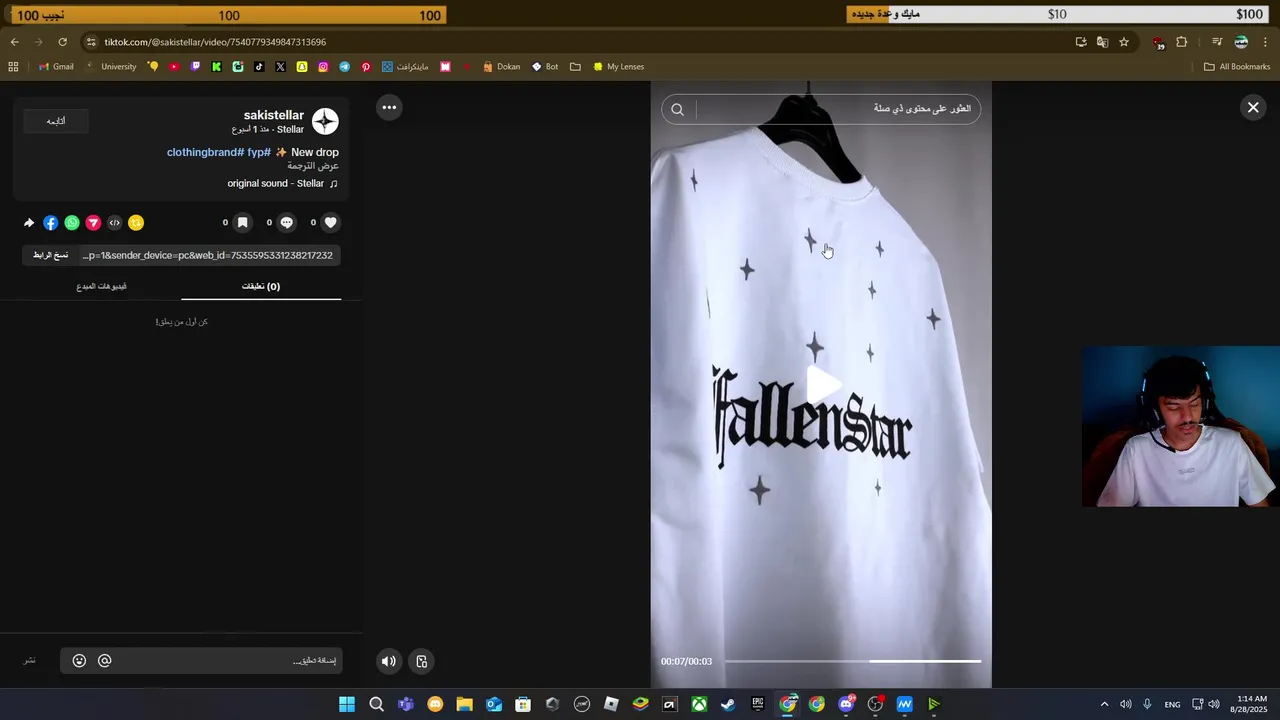Open the apps grid in bookmarks bar
The width and height of the screenshot is (1280, 720).
tap(13, 67)
